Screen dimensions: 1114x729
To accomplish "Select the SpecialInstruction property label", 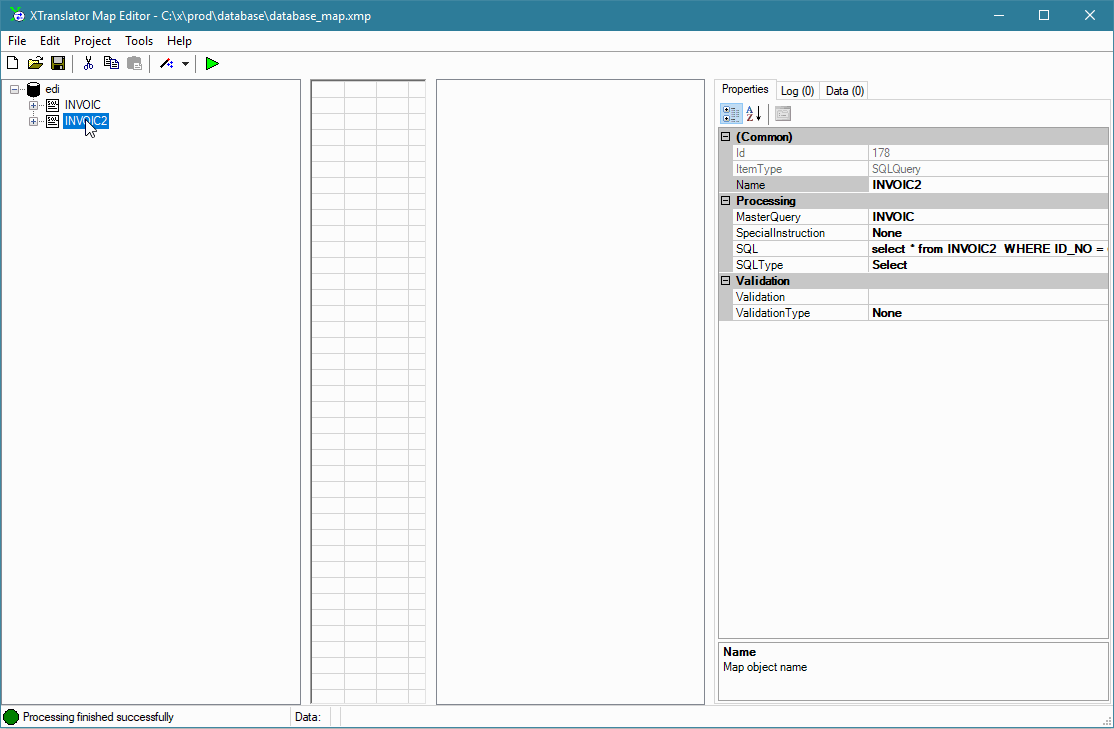I will click(800, 233).
